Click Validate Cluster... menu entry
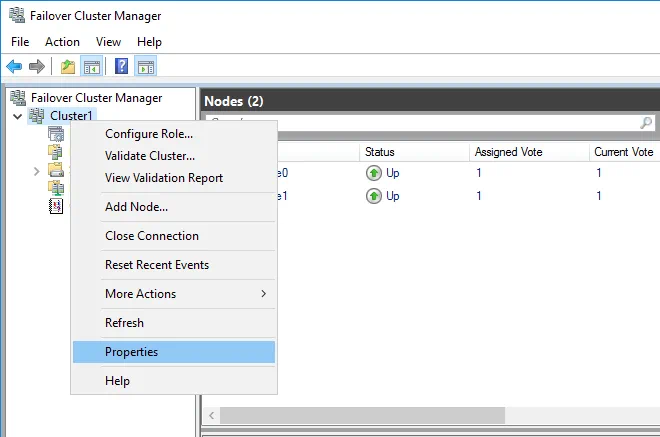Image resolution: width=660 pixels, height=437 pixels. click(150, 156)
